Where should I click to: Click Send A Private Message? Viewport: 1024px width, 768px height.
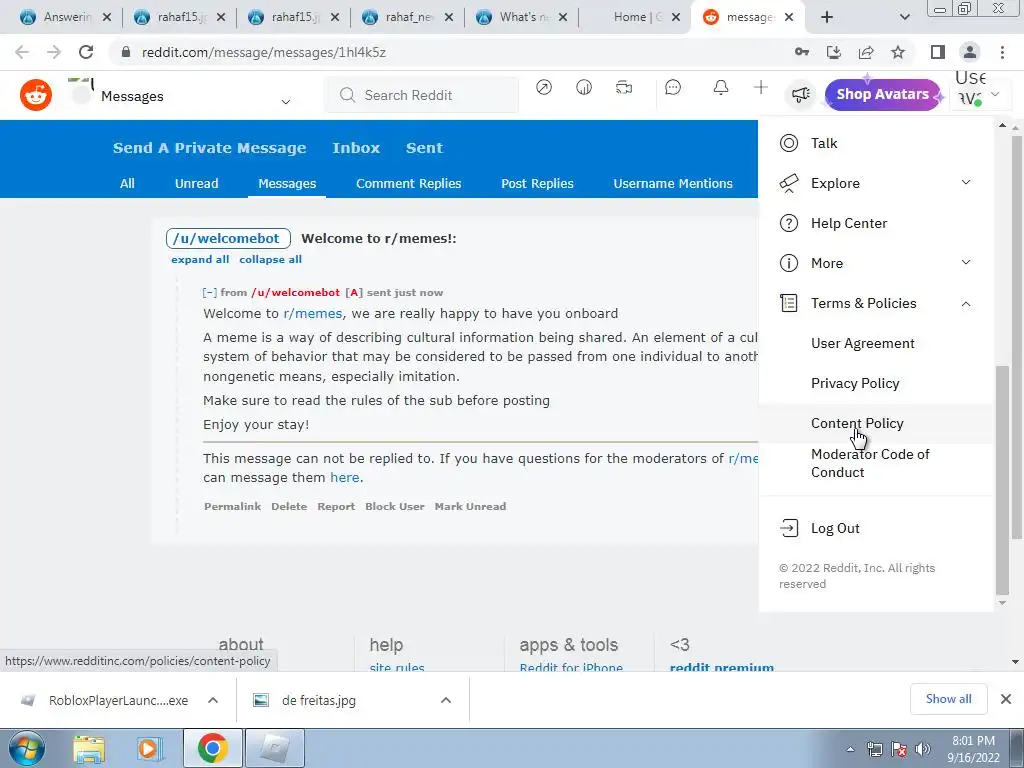pyautogui.click(x=209, y=148)
